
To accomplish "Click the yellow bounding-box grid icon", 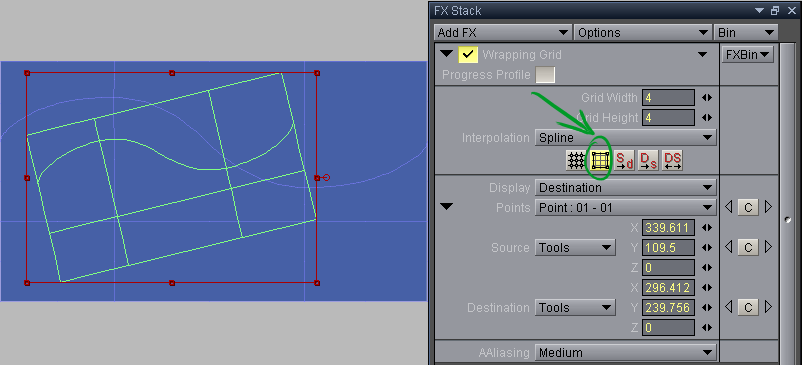I will click(x=600, y=161).
